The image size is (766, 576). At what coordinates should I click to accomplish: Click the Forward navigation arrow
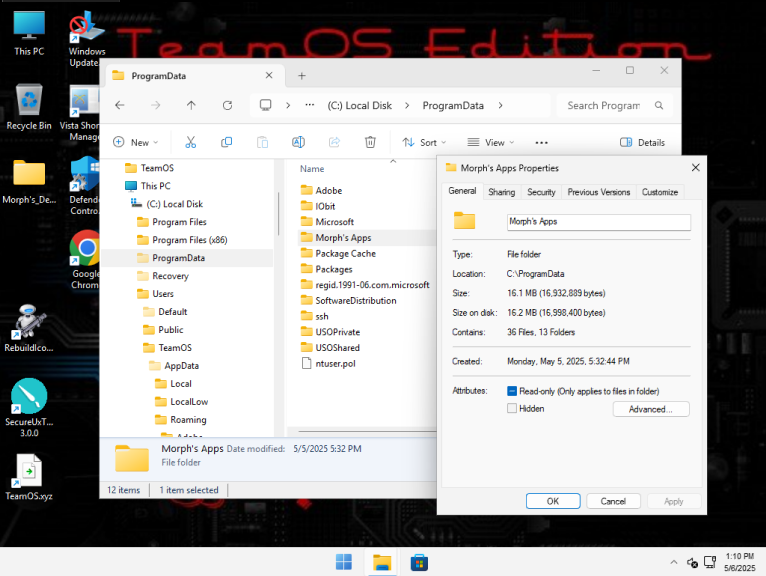pos(155,105)
